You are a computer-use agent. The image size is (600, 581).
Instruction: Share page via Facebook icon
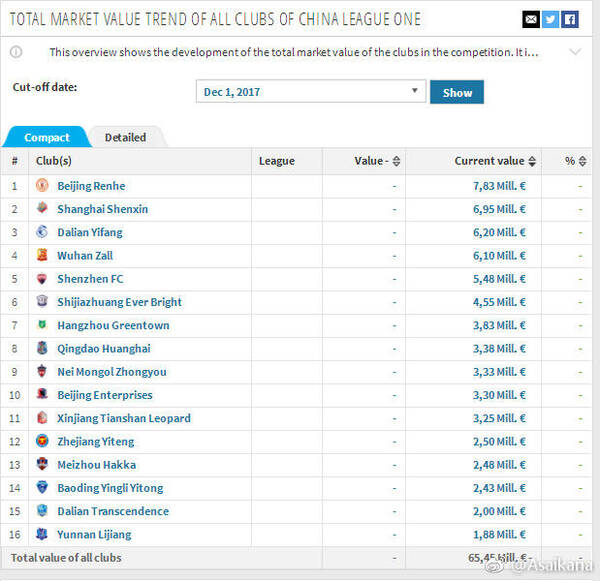tap(569, 19)
